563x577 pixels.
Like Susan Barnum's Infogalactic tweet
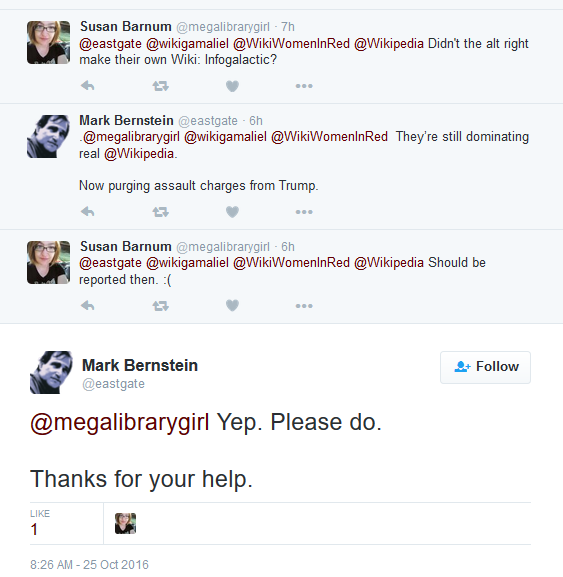(232, 86)
